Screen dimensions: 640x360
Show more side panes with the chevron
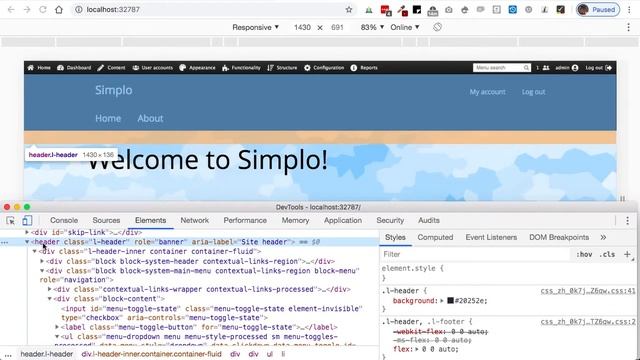[x=603, y=238]
